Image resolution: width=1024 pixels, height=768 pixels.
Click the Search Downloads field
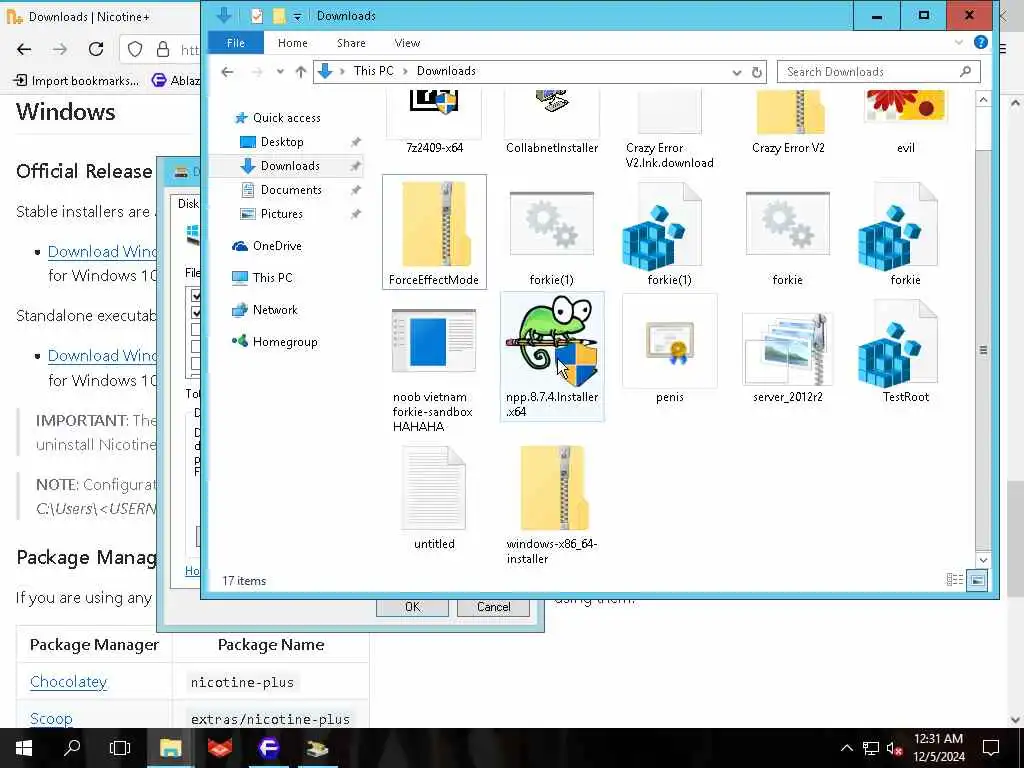878,72
